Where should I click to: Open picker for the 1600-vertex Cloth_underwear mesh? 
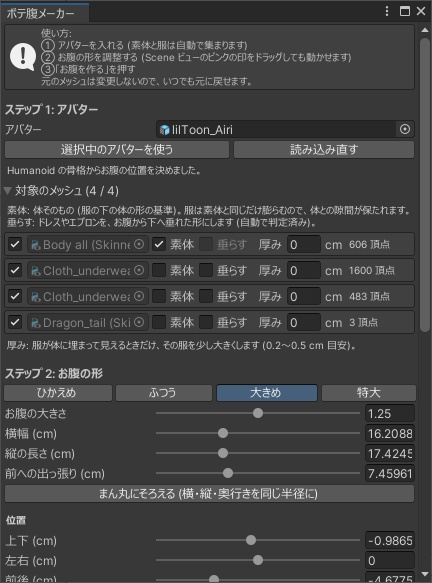coord(139,270)
